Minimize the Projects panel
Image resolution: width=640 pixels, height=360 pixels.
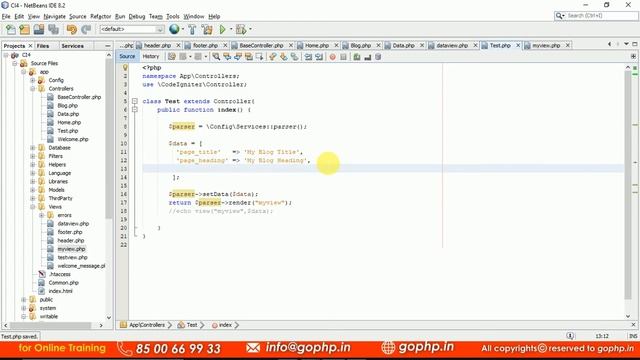[107, 46]
